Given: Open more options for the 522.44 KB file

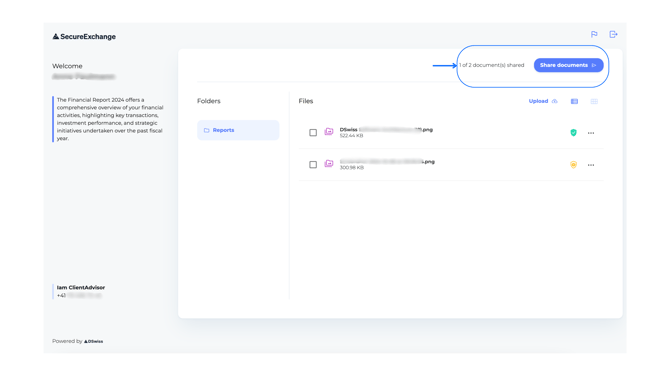Looking at the screenshot, I should (x=591, y=133).
